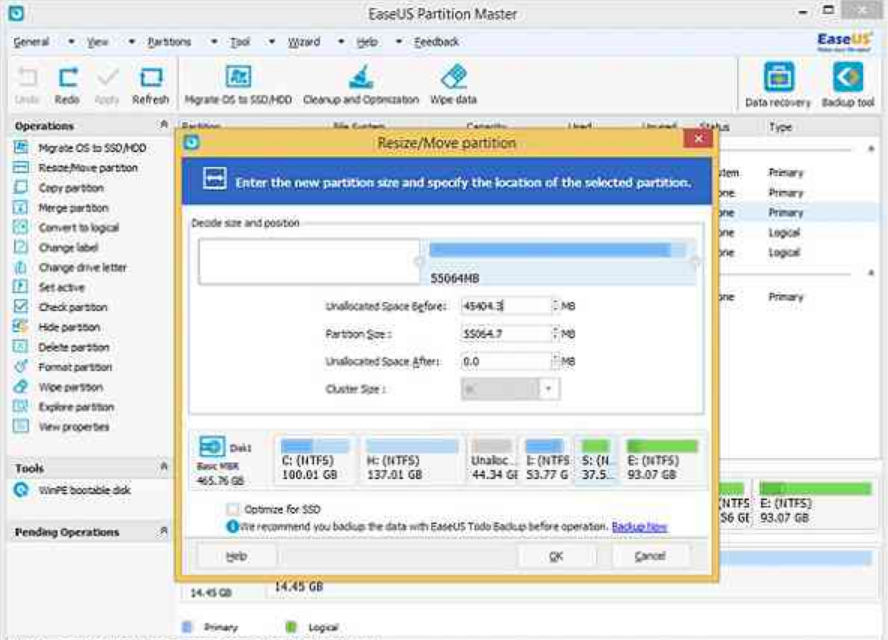Close the Resize/Move partition dialog
Screen dimensions: 888x640
coord(698,139)
